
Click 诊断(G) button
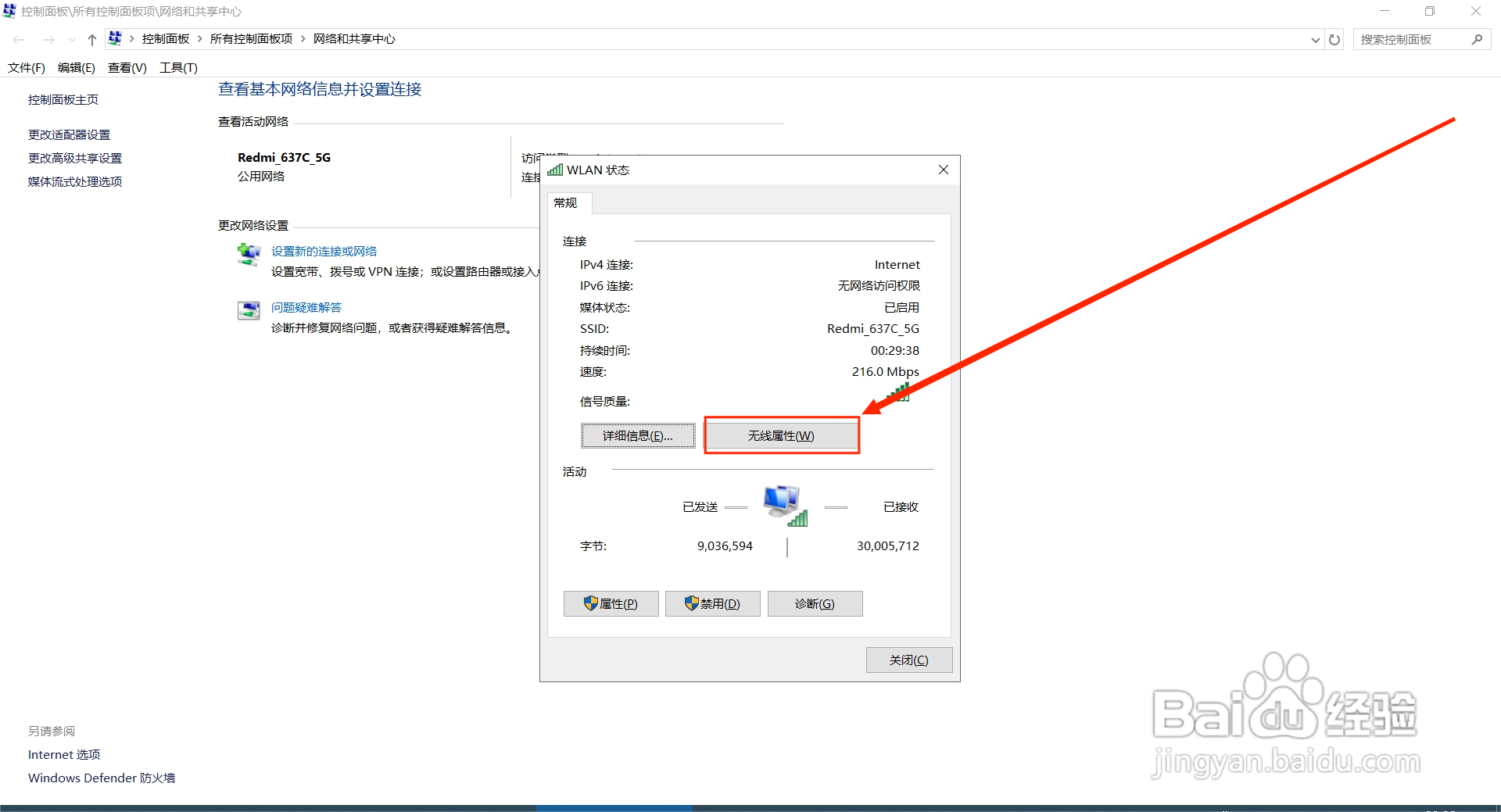(815, 604)
